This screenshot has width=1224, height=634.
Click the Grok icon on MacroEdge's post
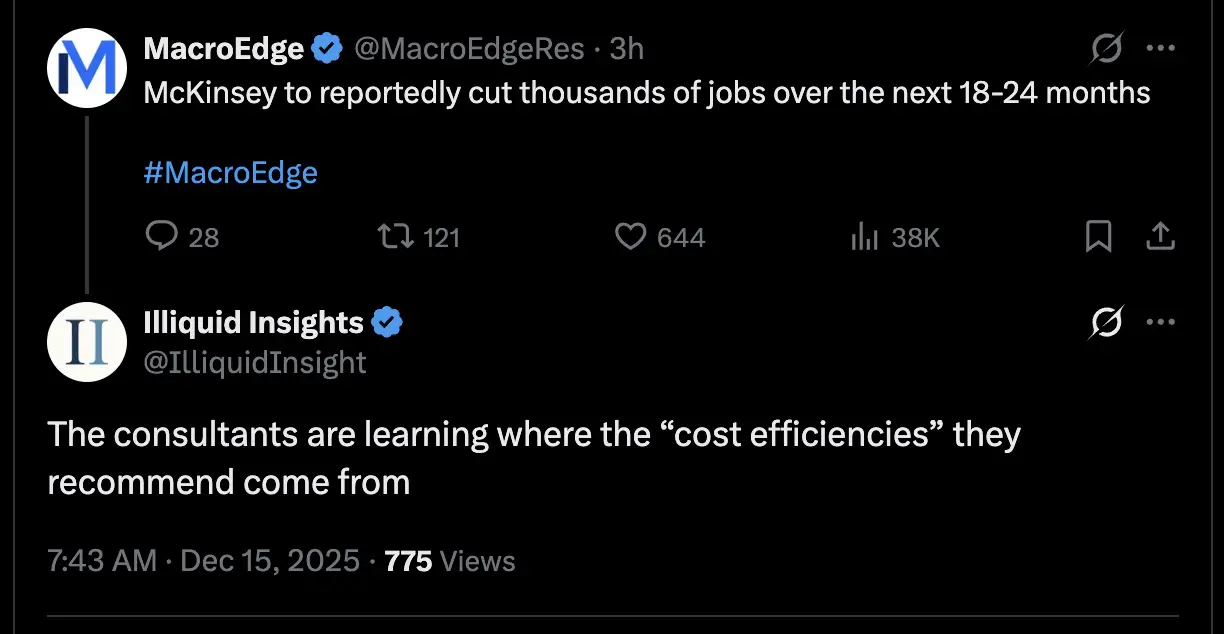[1108, 47]
